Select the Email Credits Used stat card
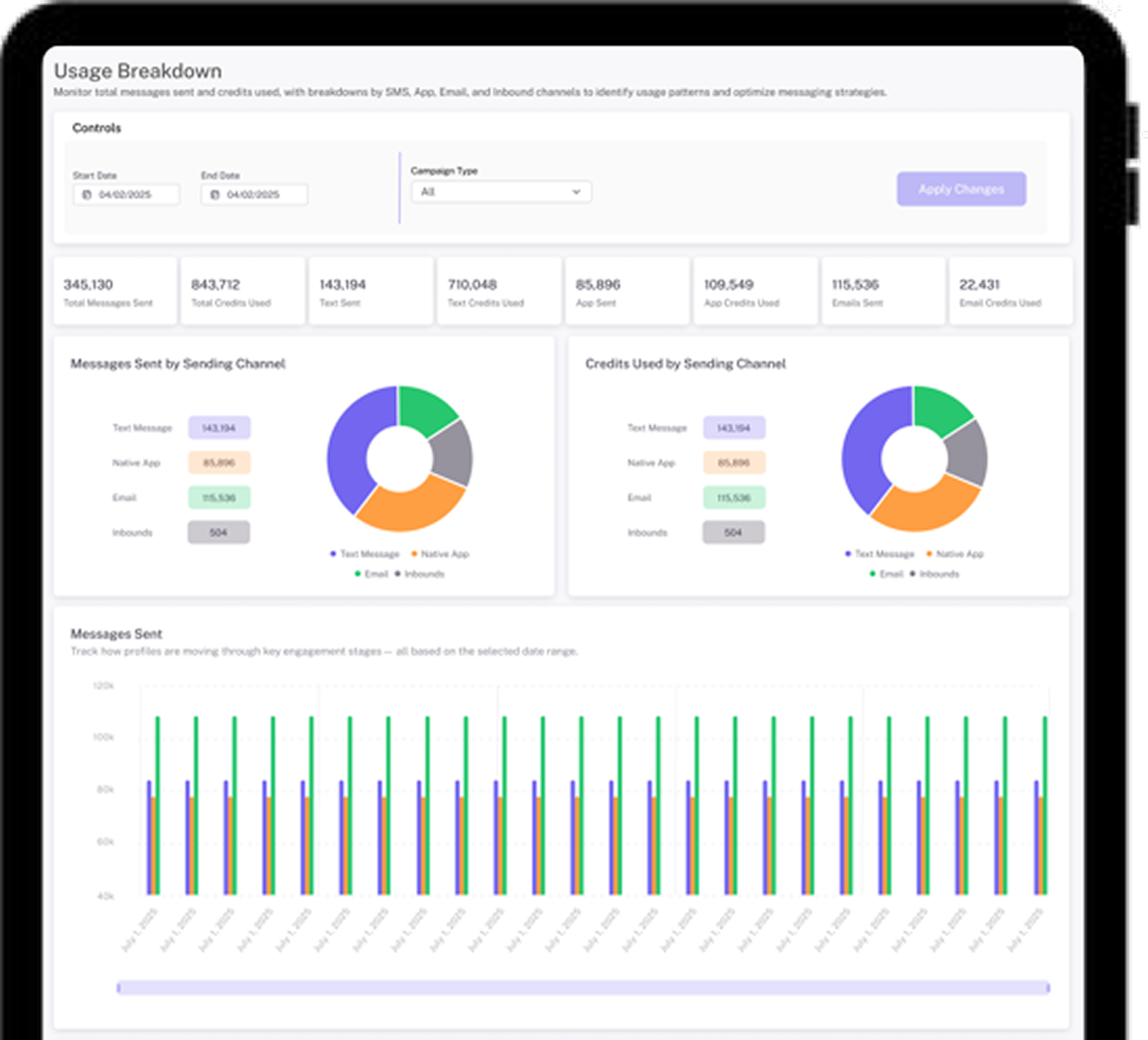Image resolution: width=1148 pixels, height=1040 pixels. [x=1010, y=292]
